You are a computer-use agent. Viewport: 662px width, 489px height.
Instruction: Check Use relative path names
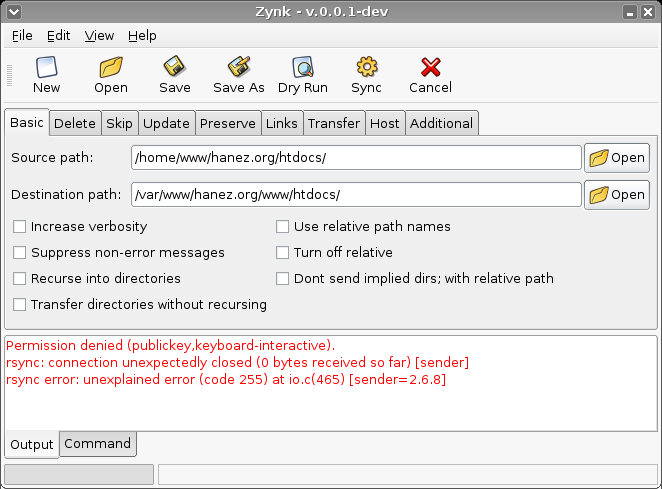[x=282, y=226]
